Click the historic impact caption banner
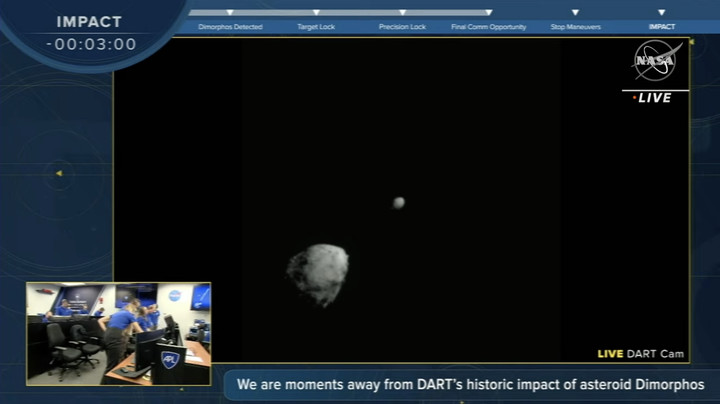720x404 pixels. [470, 384]
